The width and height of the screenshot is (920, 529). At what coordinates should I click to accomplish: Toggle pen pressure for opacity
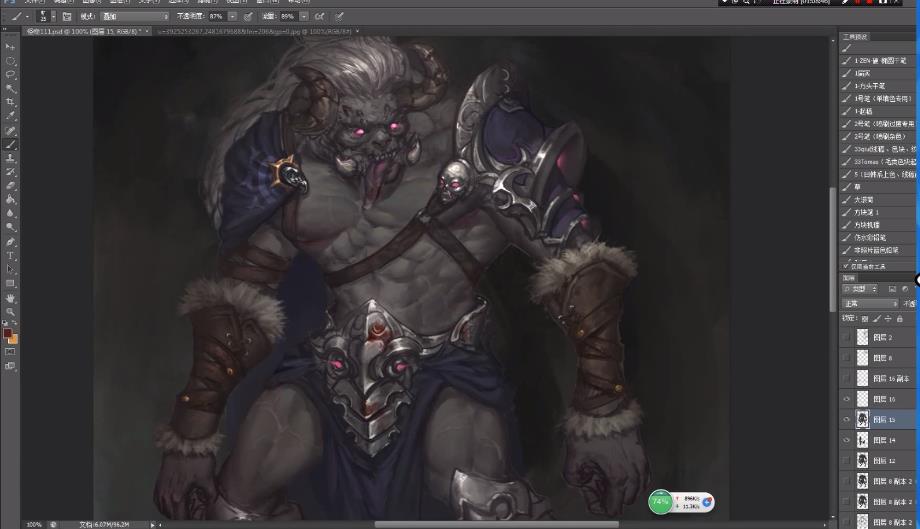(x=248, y=16)
